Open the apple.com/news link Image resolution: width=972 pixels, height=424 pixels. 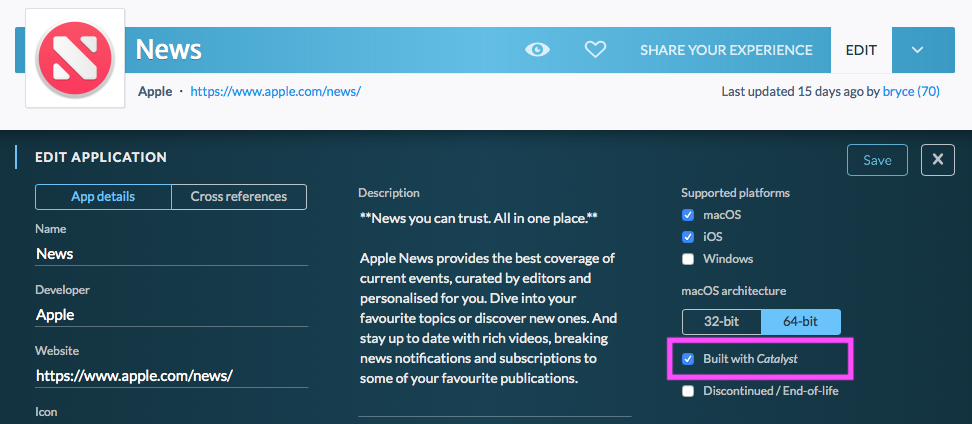(x=275, y=92)
